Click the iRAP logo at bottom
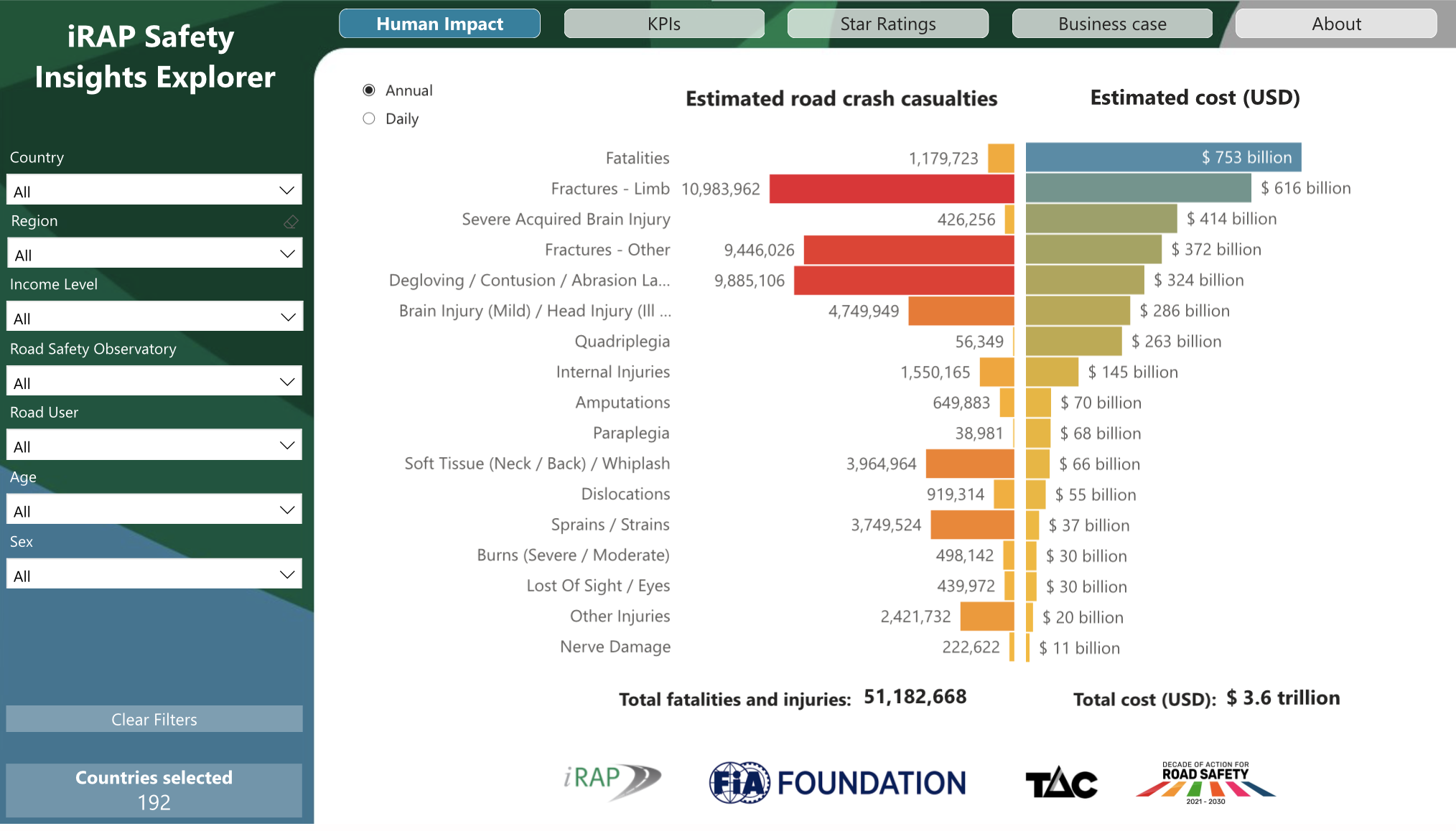1456x831 pixels. pos(612,781)
